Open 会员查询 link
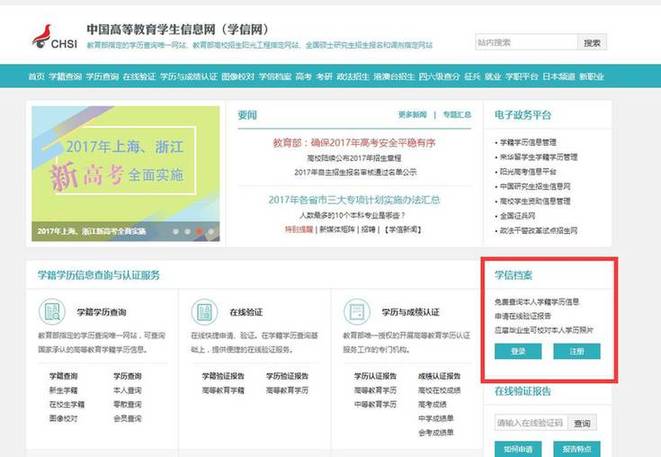 point(127,419)
